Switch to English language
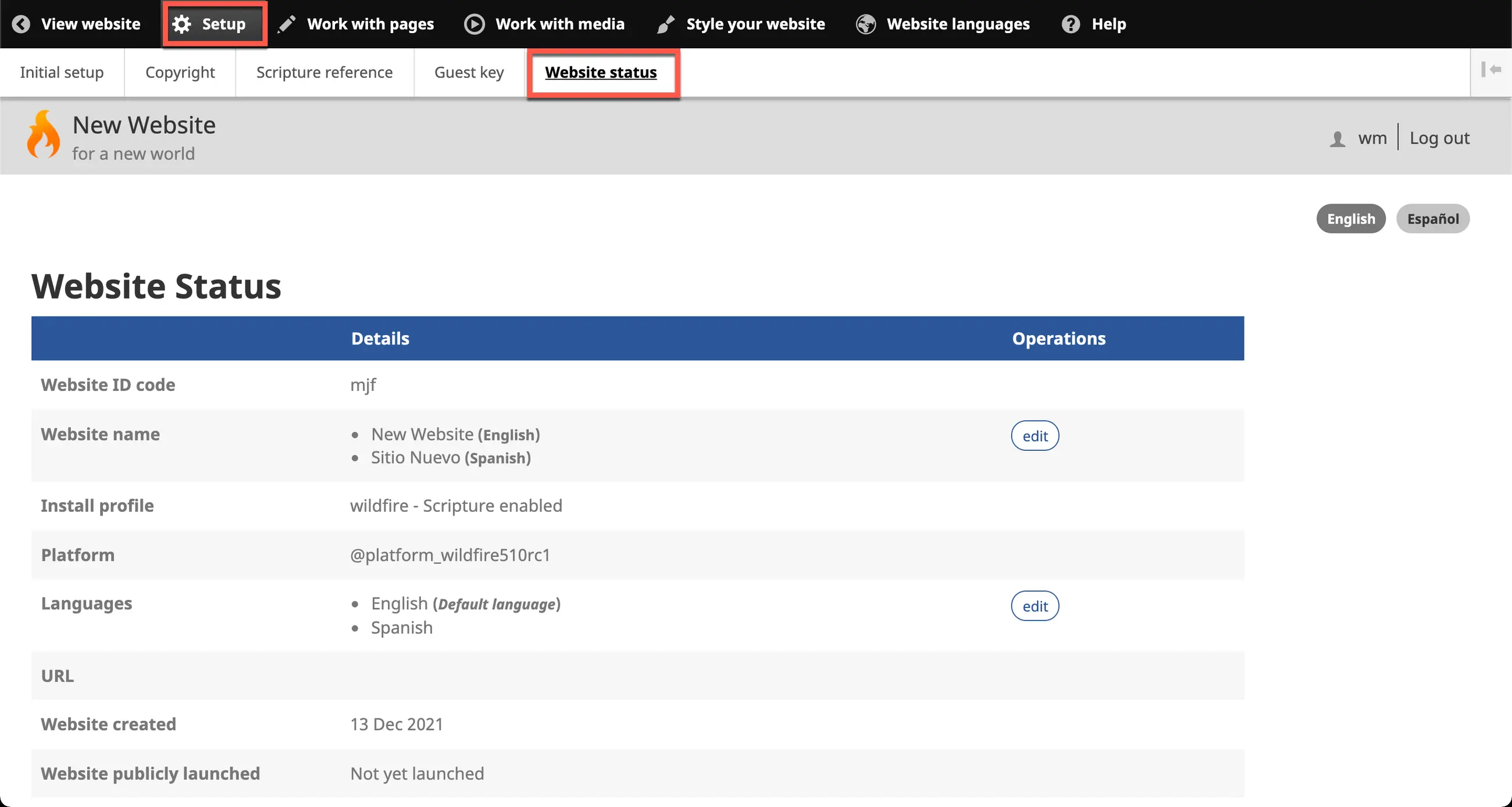The image size is (1512, 807). [1350, 219]
